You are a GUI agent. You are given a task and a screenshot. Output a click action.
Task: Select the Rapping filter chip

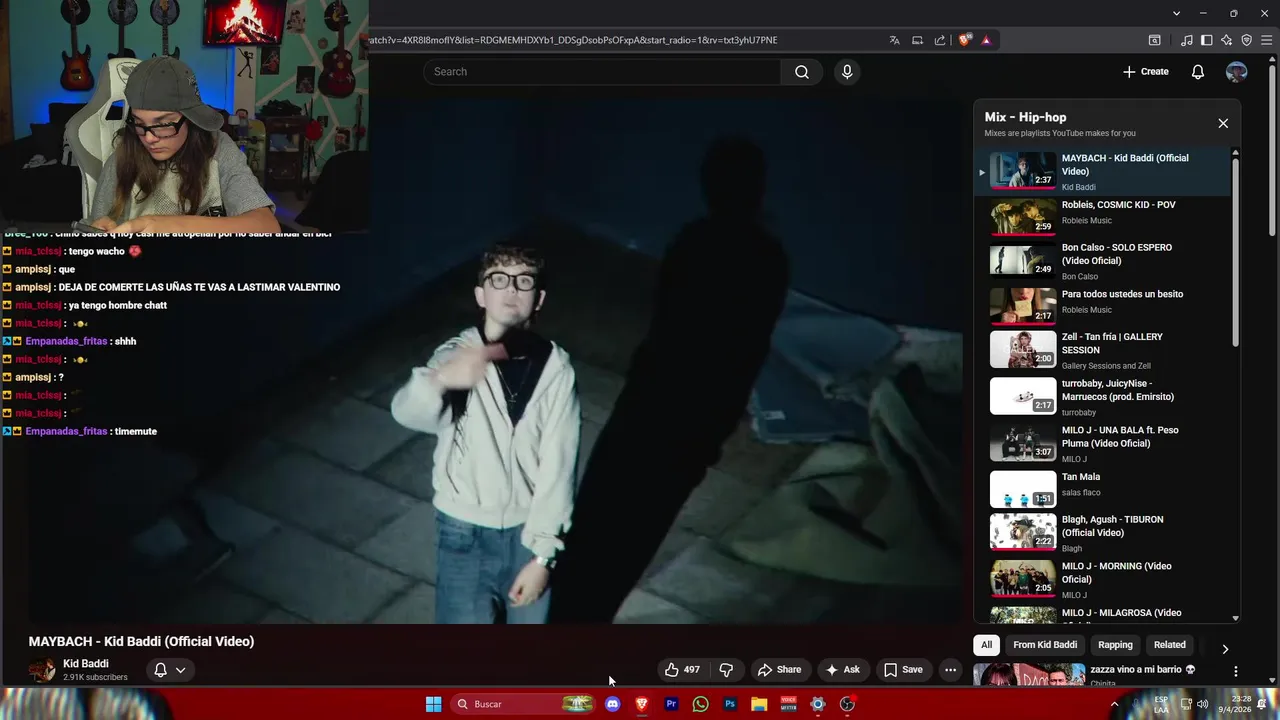click(x=1115, y=645)
